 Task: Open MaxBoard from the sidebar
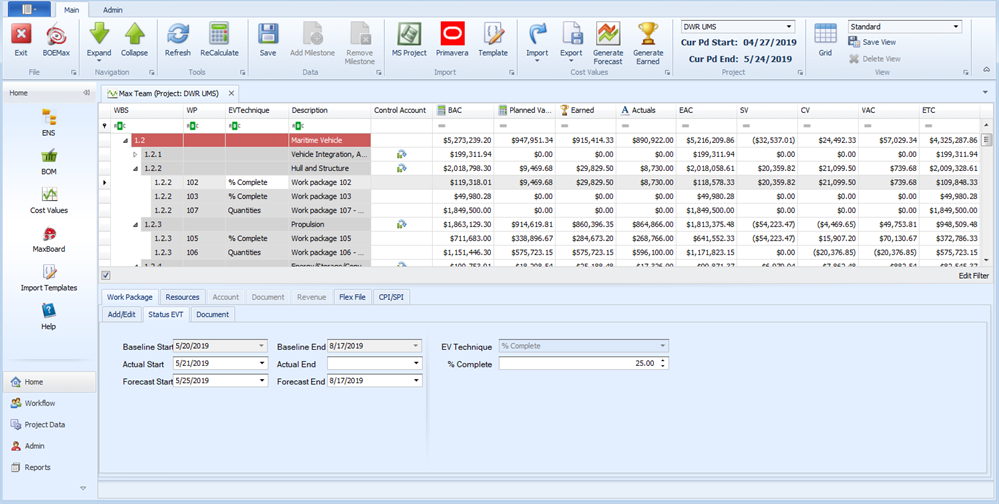click(x=48, y=237)
